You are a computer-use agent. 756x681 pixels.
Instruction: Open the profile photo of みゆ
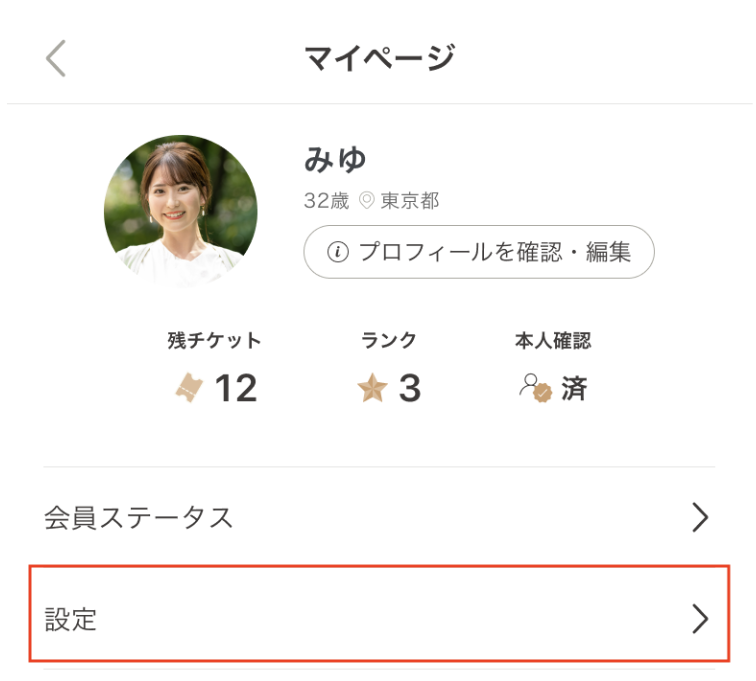coord(181,211)
